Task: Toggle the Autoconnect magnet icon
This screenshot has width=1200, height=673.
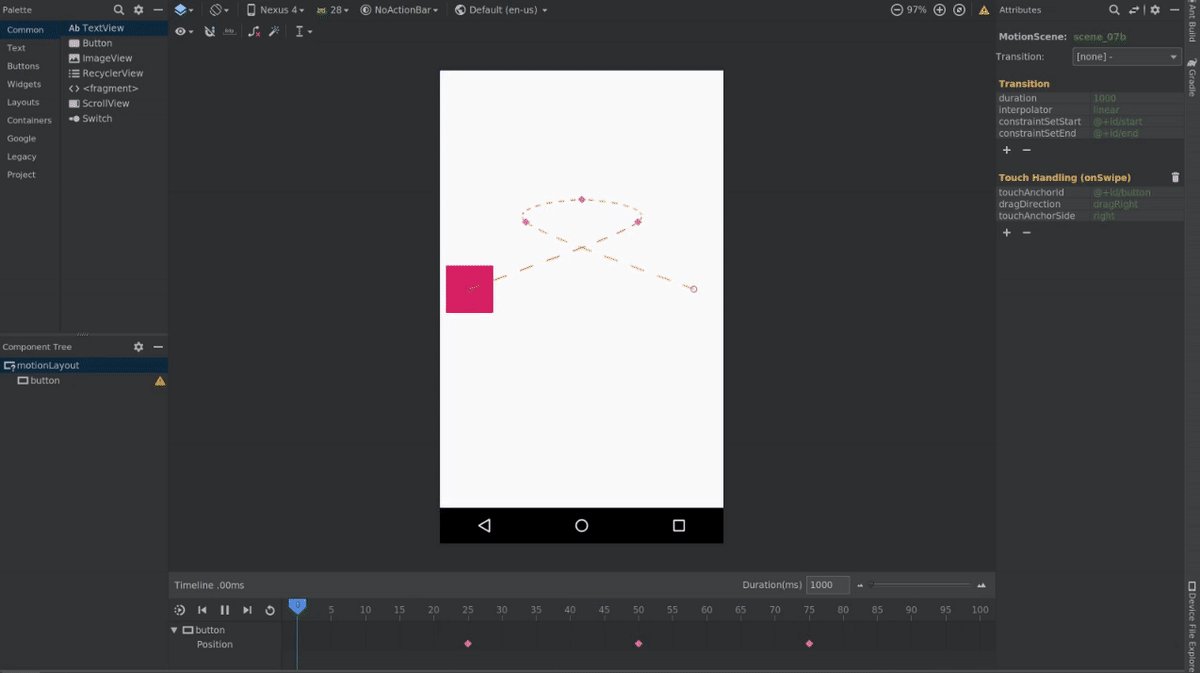Action: tap(210, 31)
